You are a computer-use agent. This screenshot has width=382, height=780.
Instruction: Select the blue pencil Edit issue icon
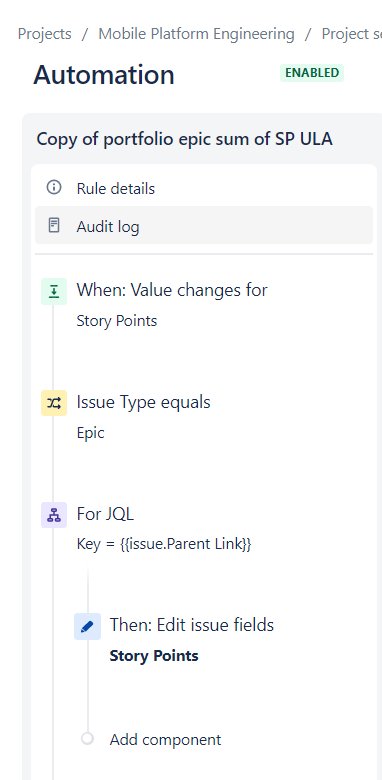pos(87,626)
